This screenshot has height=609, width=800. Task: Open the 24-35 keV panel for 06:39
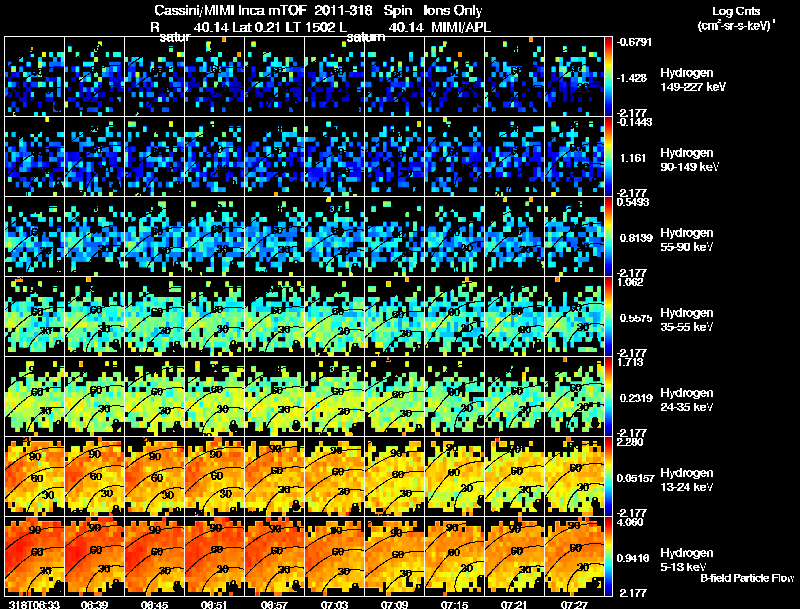(x=94, y=397)
